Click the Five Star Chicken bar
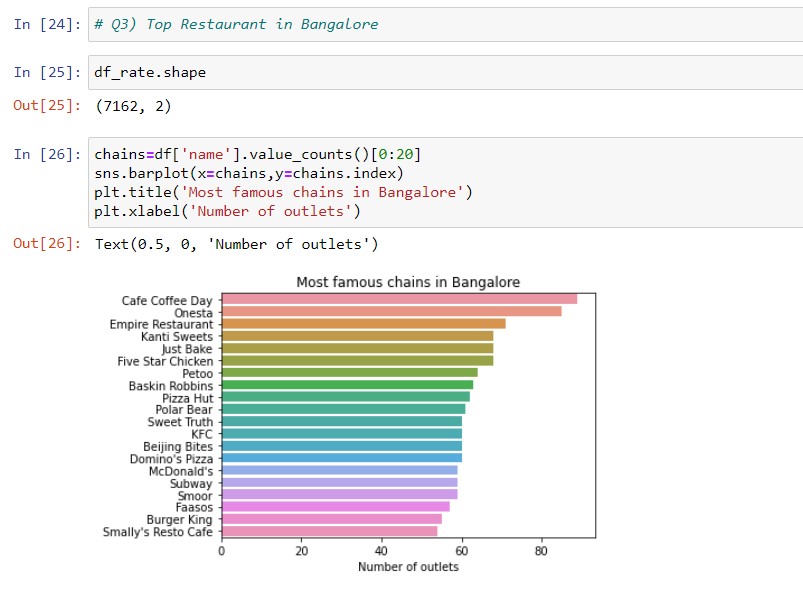This screenshot has width=803, height=589. point(357,361)
